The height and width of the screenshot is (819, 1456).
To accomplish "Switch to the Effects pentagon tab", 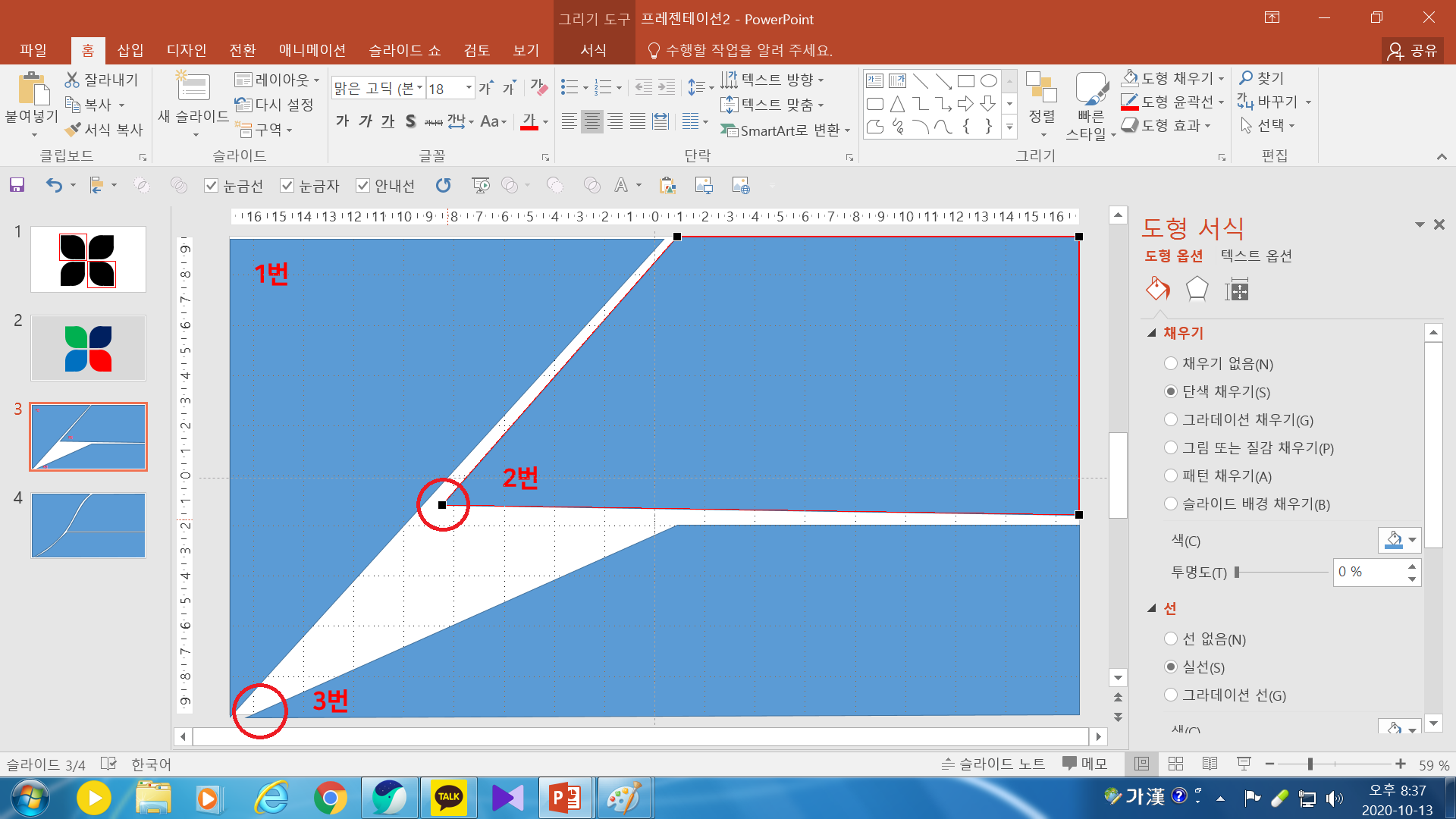I will pos(1197,289).
